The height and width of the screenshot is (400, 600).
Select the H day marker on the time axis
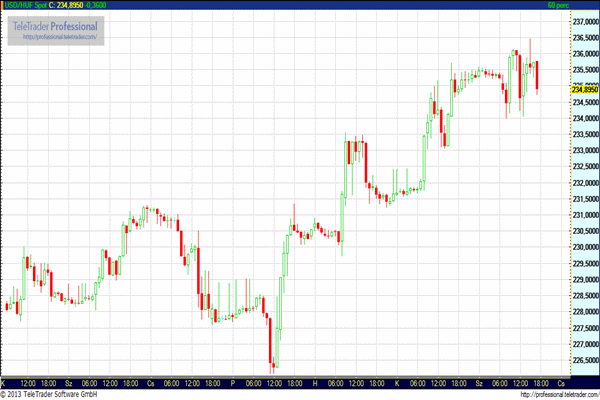[x=314, y=383]
